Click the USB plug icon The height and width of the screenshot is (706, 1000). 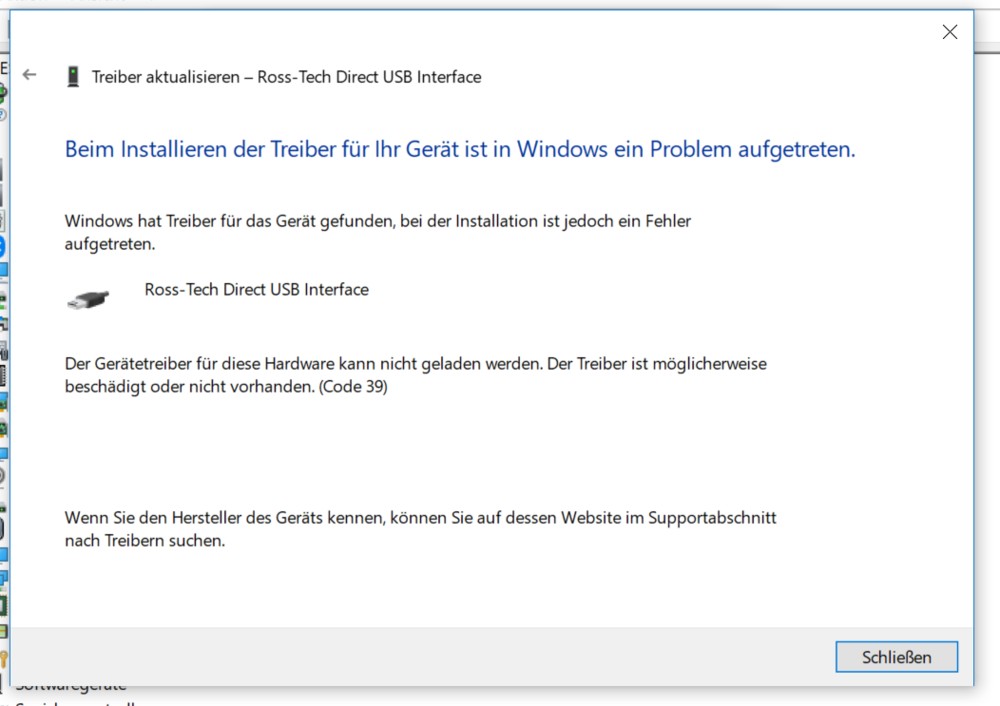pyautogui.click(x=88, y=299)
